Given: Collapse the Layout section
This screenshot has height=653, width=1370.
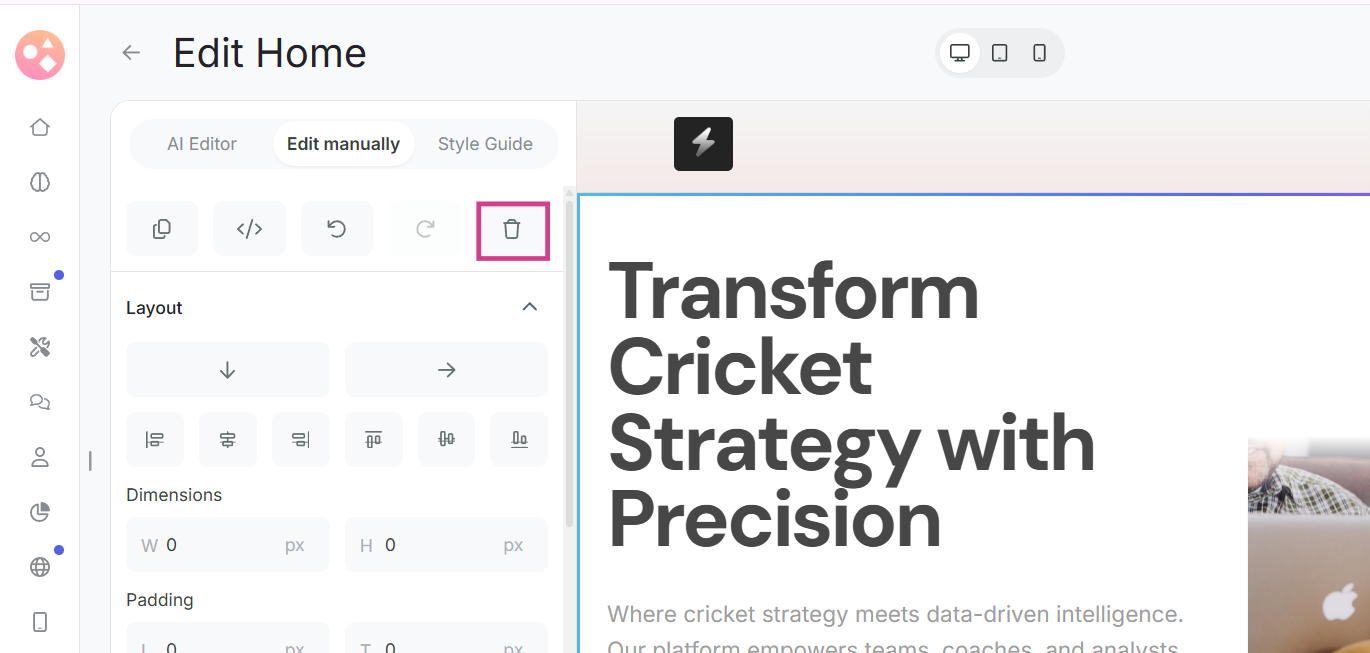Looking at the screenshot, I should 530,307.
